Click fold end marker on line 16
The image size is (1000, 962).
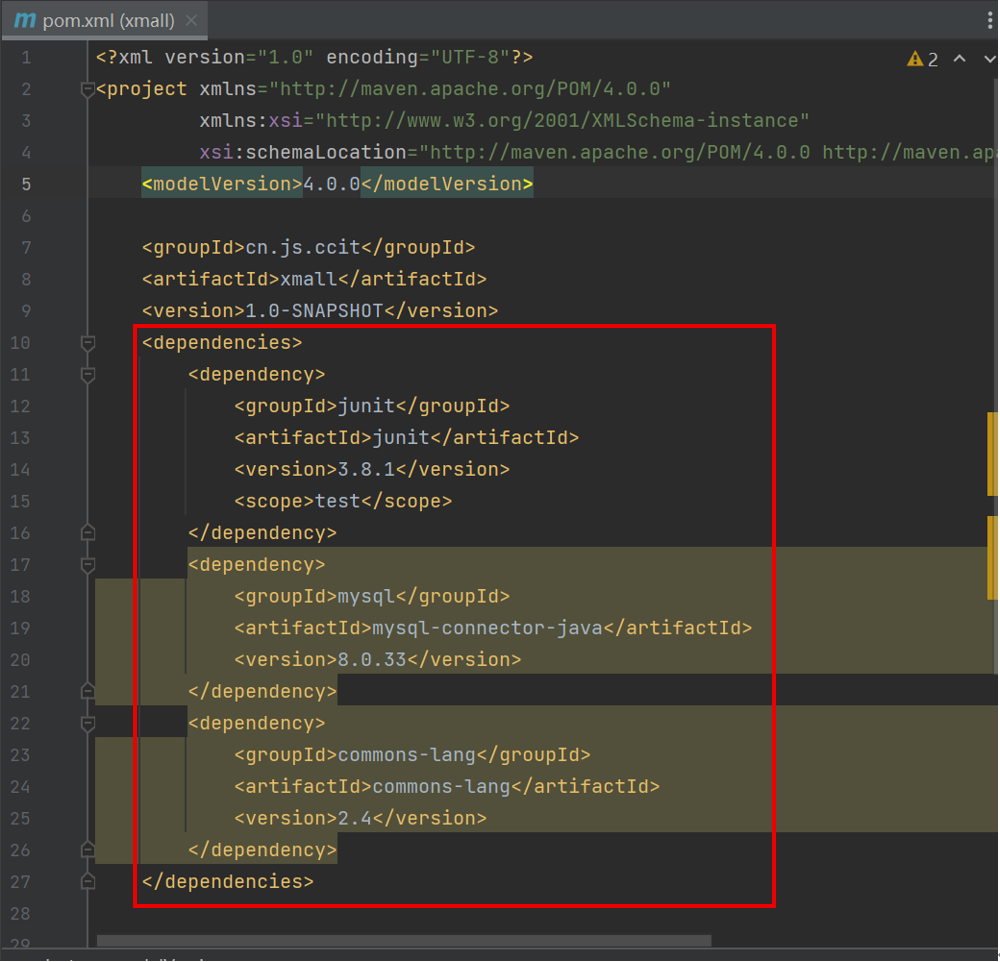pyautogui.click(x=88, y=533)
